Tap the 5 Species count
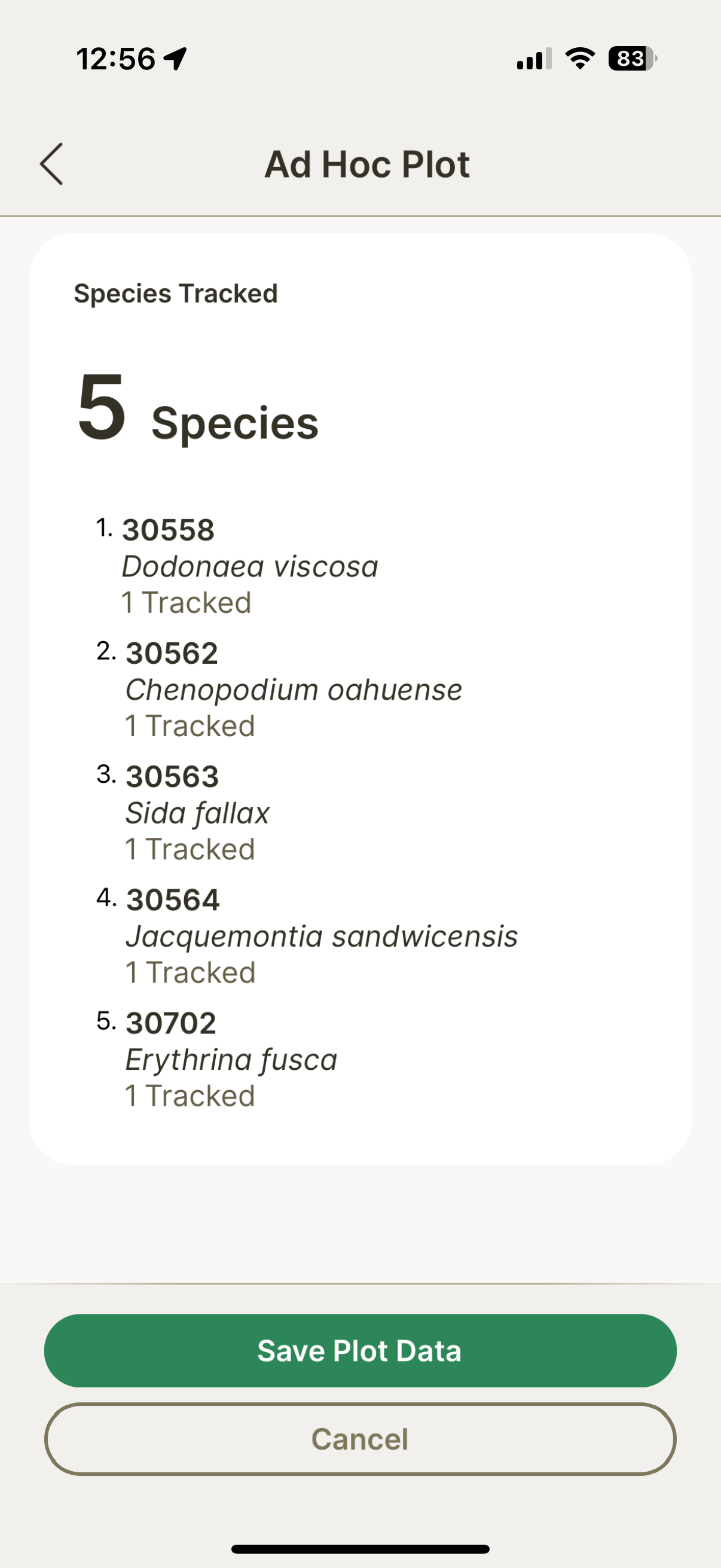Image resolution: width=721 pixels, height=1568 pixels. pyautogui.click(x=198, y=409)
